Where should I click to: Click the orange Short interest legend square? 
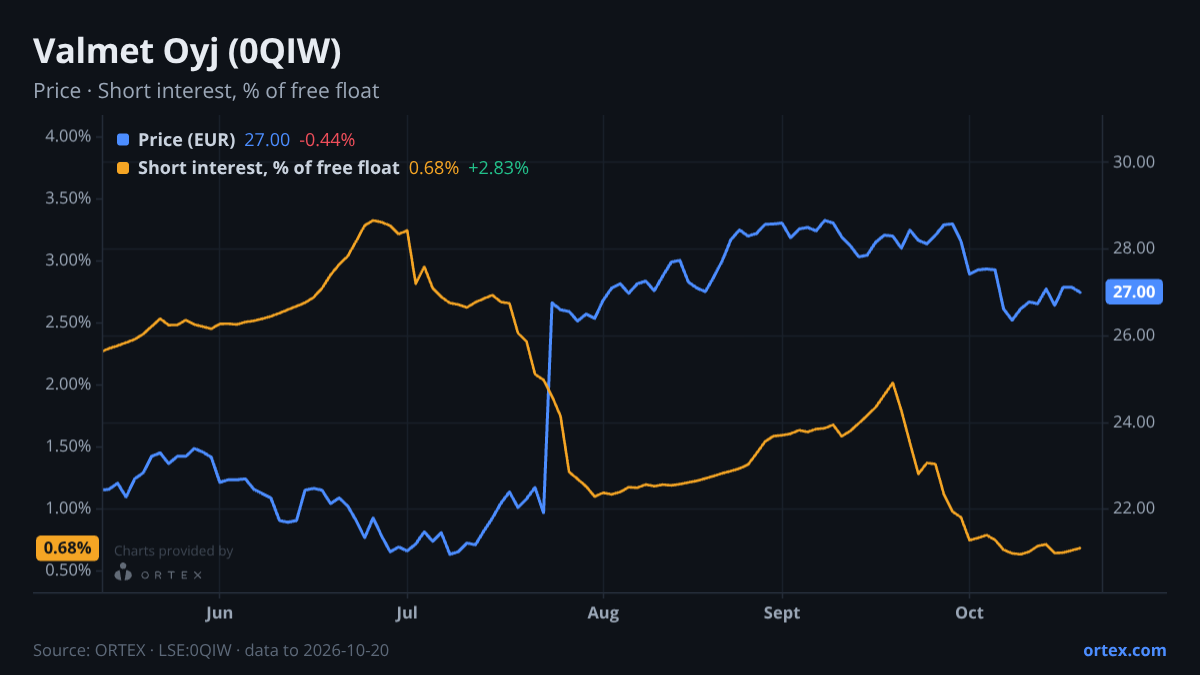pos(123,168)
